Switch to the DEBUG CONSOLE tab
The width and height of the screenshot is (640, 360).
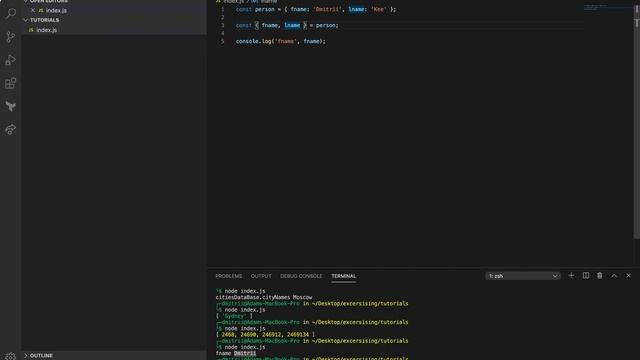[x=301, y=276]
